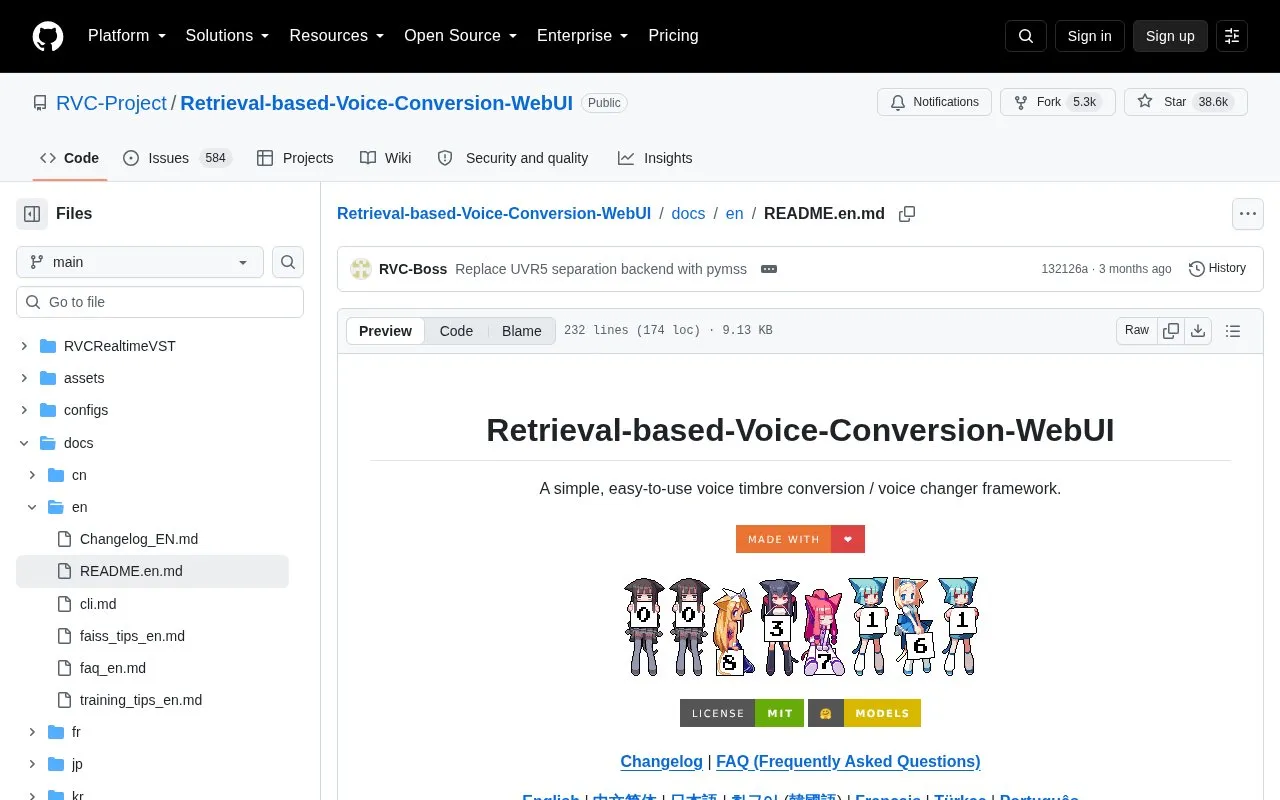Click the Made With love badge
The image size is (1280, 800).
point(800,539)
